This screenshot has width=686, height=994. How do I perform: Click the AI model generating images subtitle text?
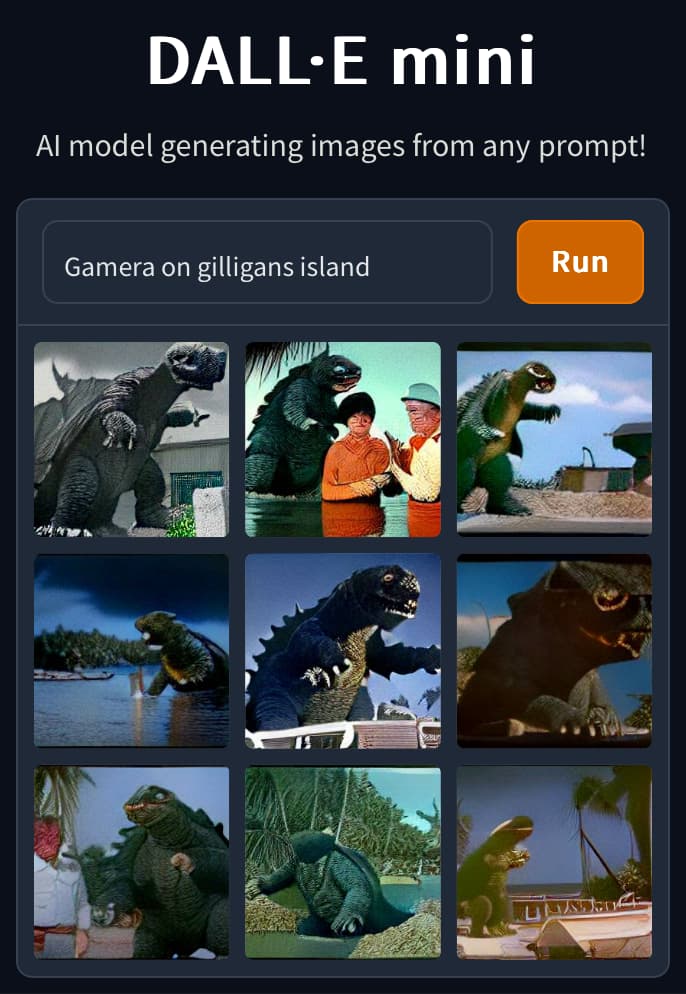[x=341, y=146]
